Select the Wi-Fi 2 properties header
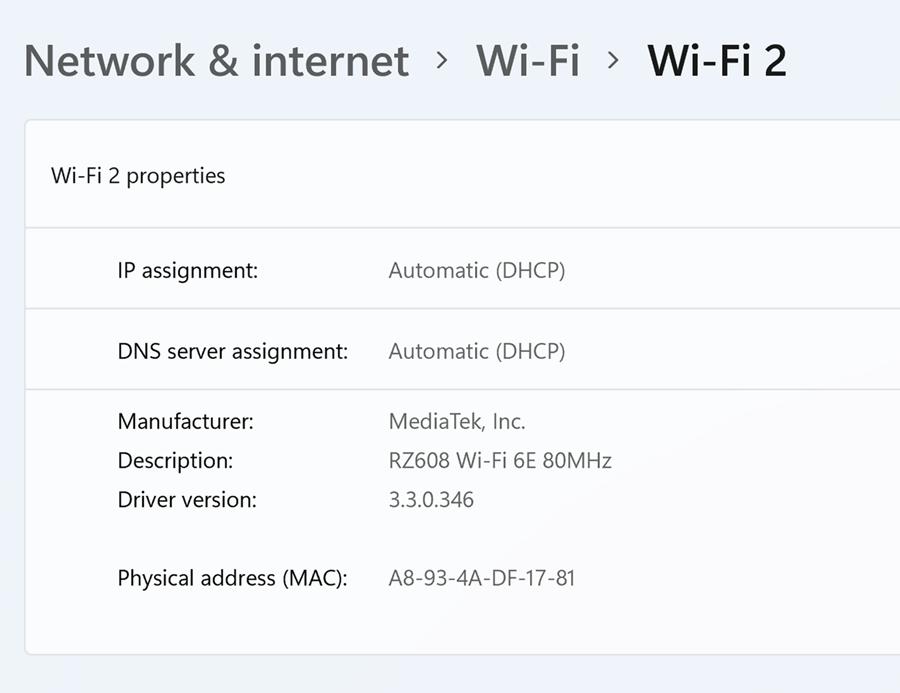 [138, 175]
